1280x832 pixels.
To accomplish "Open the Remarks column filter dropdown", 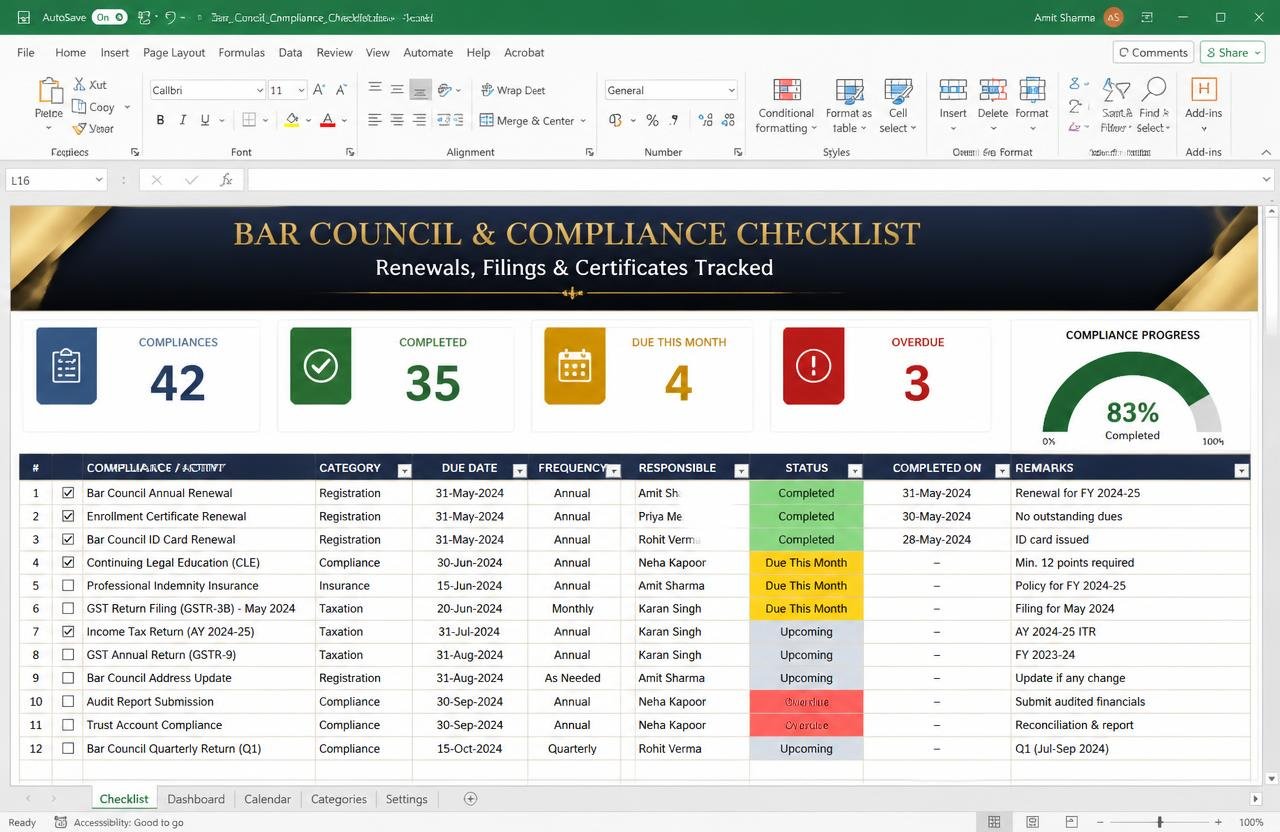I will pyautogui.click(x=1241, y=470).
